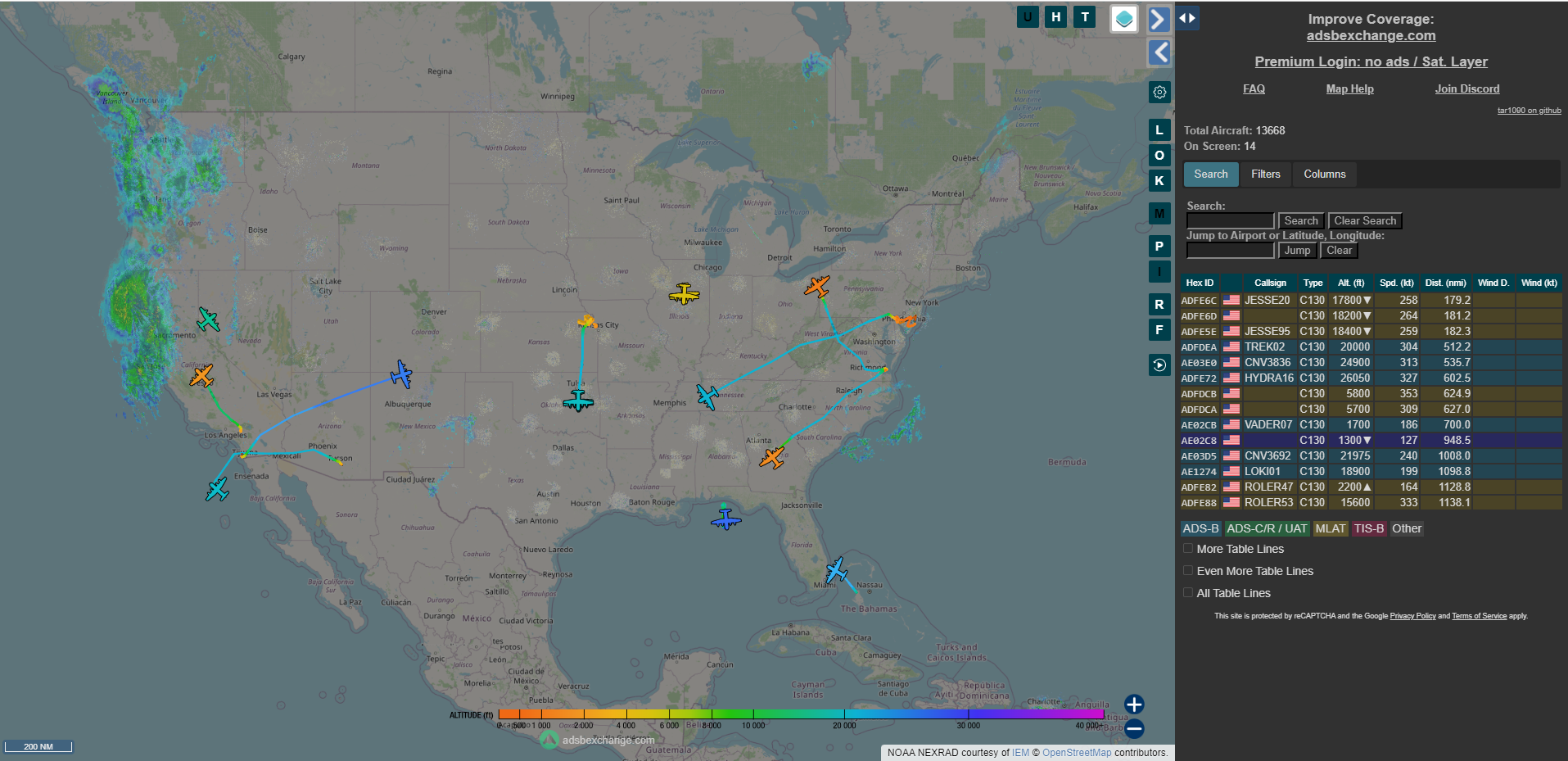Toggle the O button on map

point(1159,155)
